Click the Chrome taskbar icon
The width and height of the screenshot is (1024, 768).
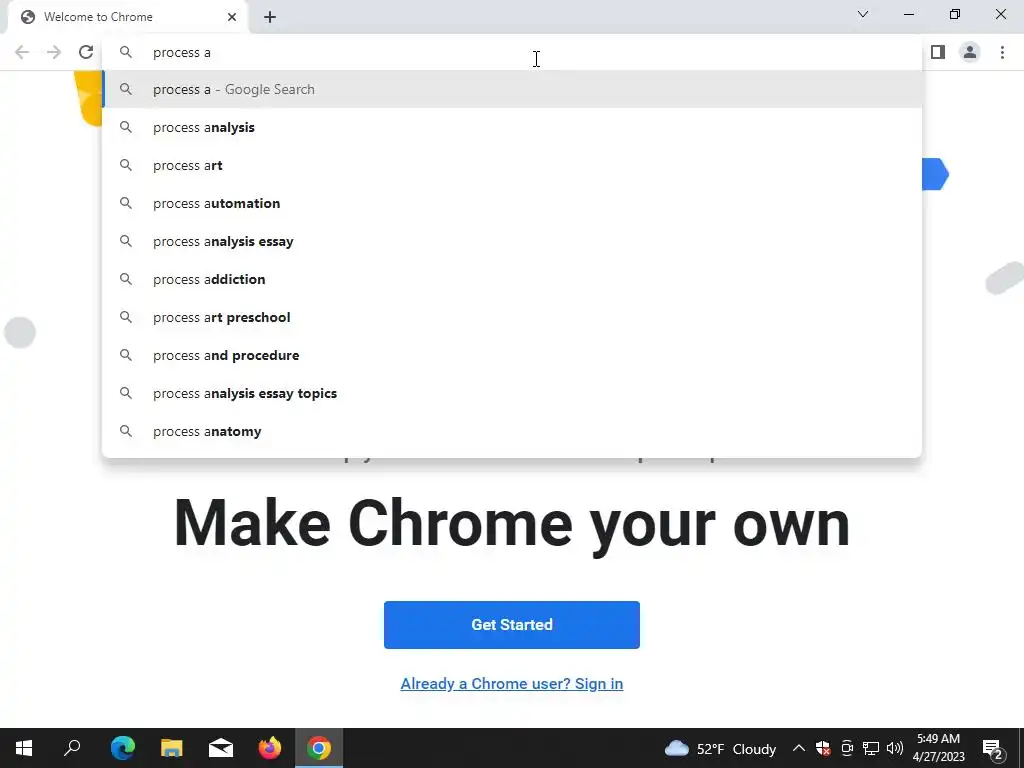pos(319,748)
